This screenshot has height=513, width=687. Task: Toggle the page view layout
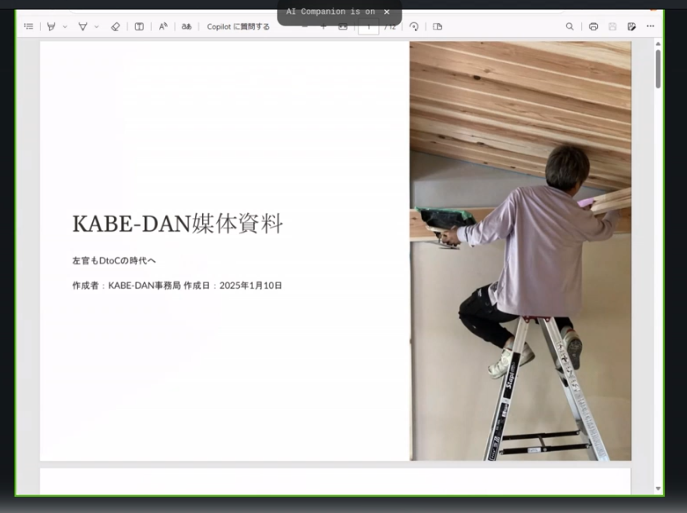pyautogui.click(x=437, y=27)
